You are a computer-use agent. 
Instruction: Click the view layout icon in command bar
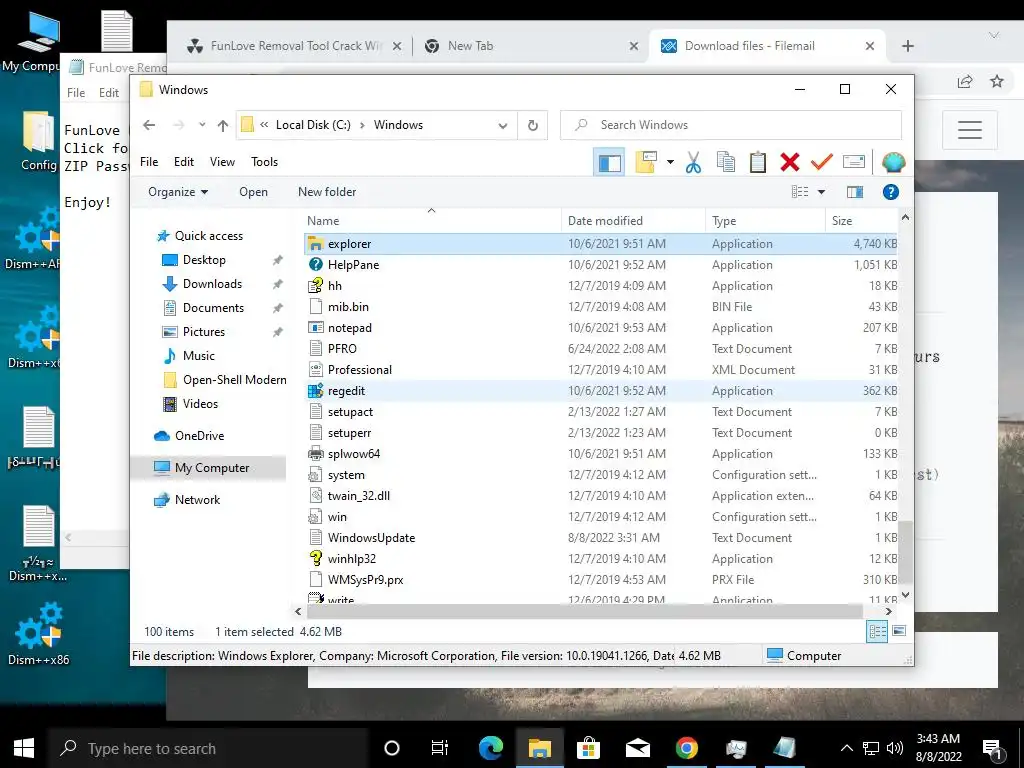coord(800,192)
